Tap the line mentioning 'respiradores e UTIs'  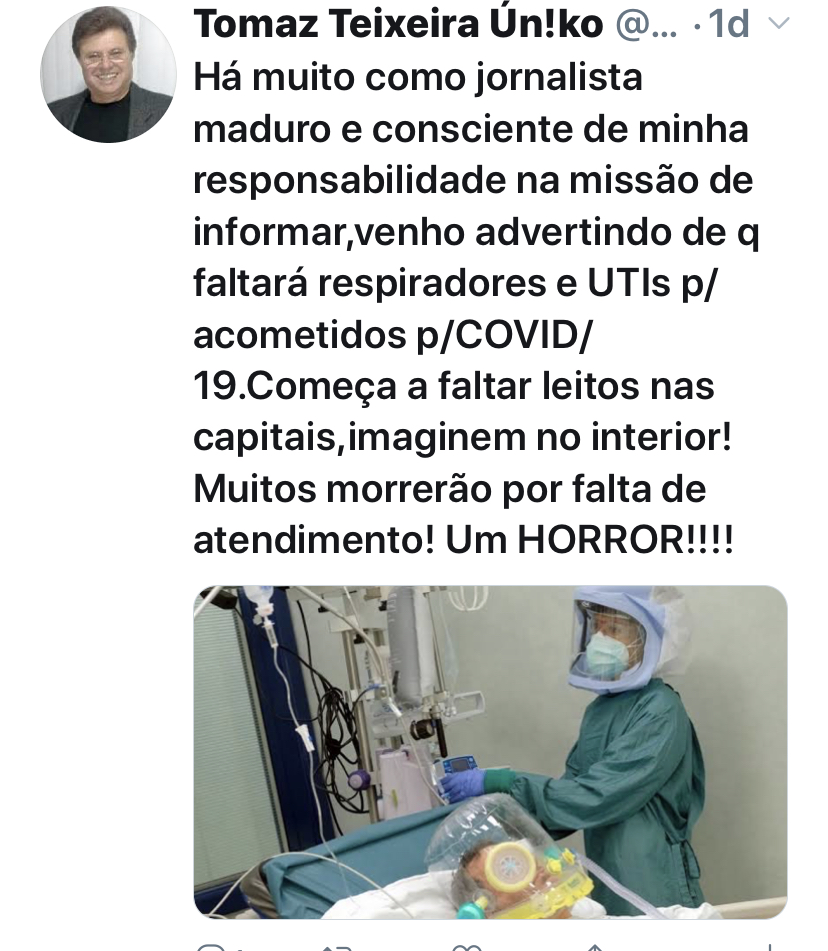click(x=455, y=283)
